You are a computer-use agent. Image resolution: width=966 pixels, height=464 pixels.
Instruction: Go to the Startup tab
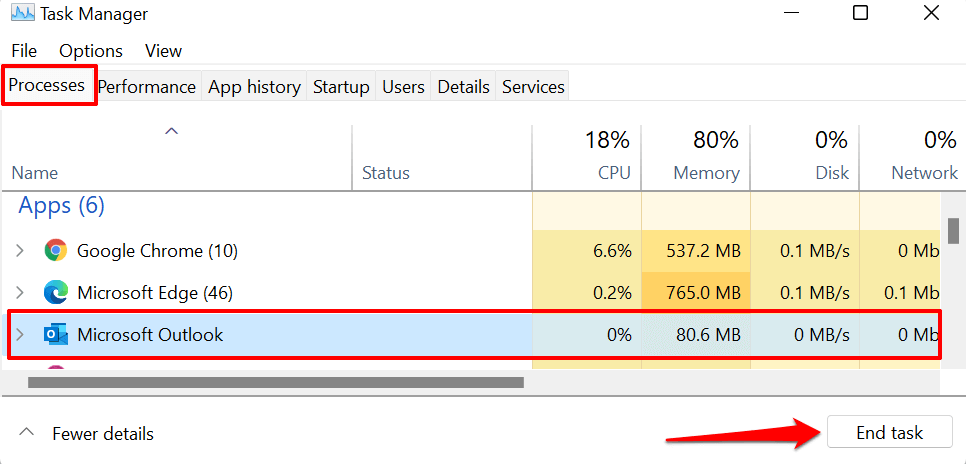click(341, 87)
